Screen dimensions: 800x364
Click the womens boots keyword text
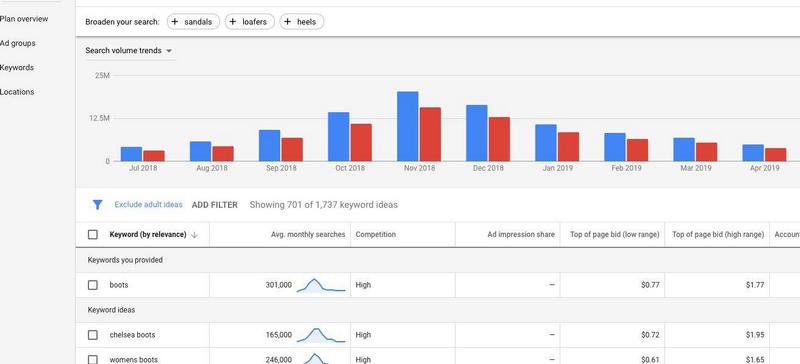(134, 359)
